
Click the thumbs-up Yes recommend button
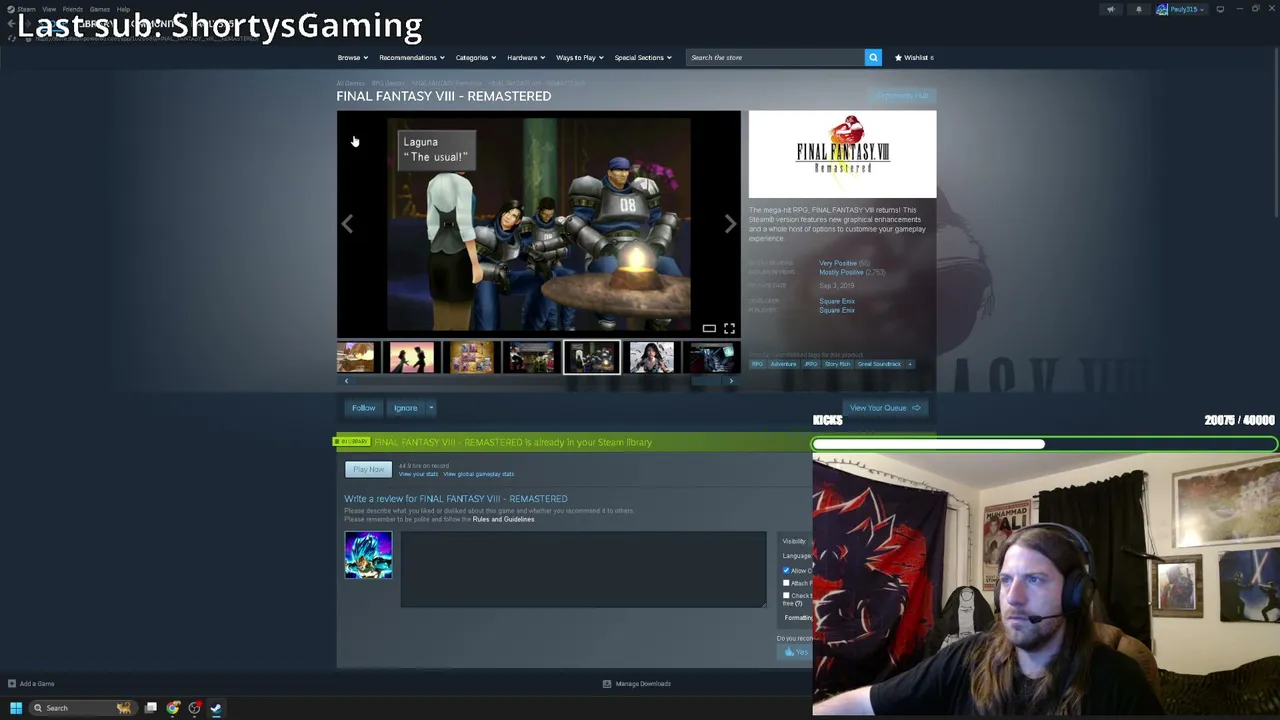click(x=795, y=652)
